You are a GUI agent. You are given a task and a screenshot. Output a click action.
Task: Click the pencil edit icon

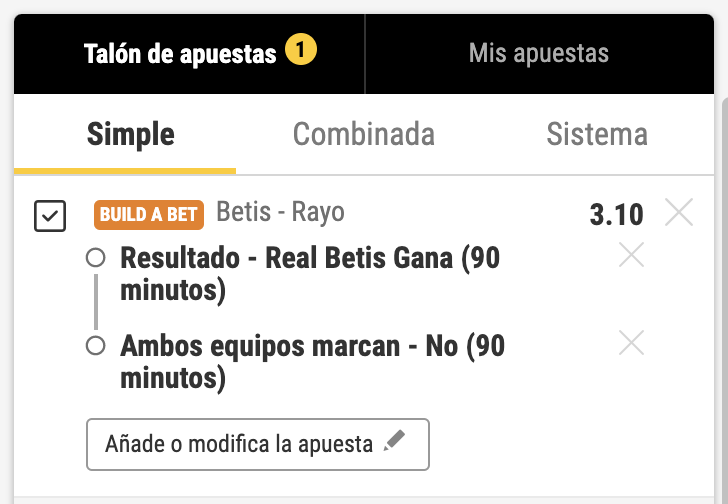click(x=395, y=442)
